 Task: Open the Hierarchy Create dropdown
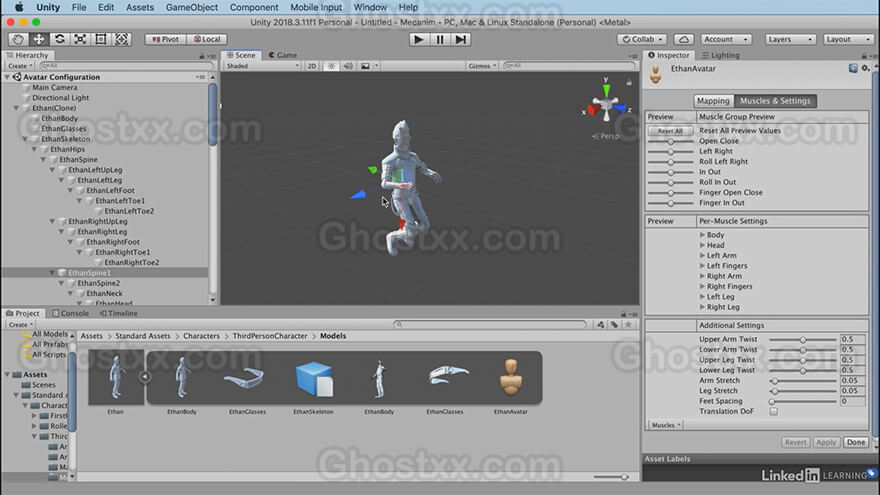point(20,66)
